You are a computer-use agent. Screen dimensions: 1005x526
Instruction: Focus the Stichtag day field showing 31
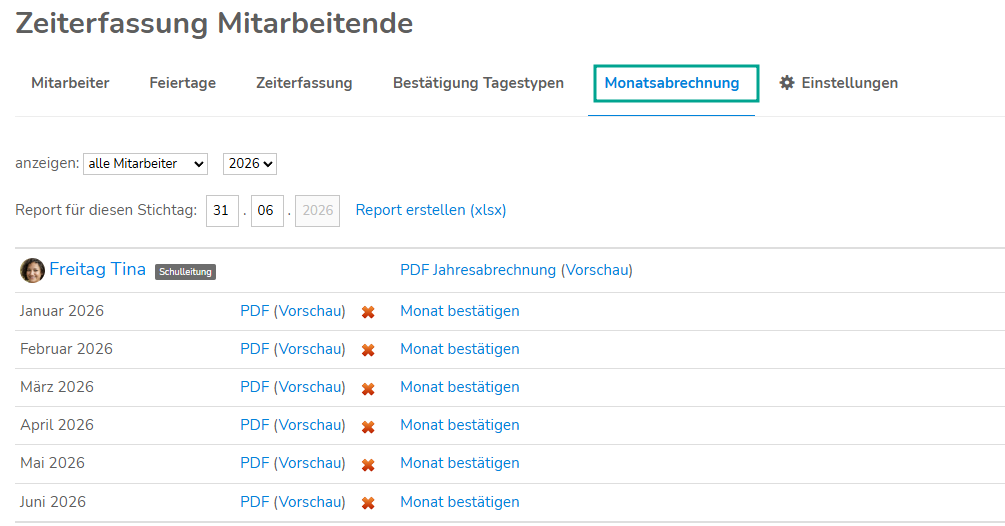pos(222,211)
